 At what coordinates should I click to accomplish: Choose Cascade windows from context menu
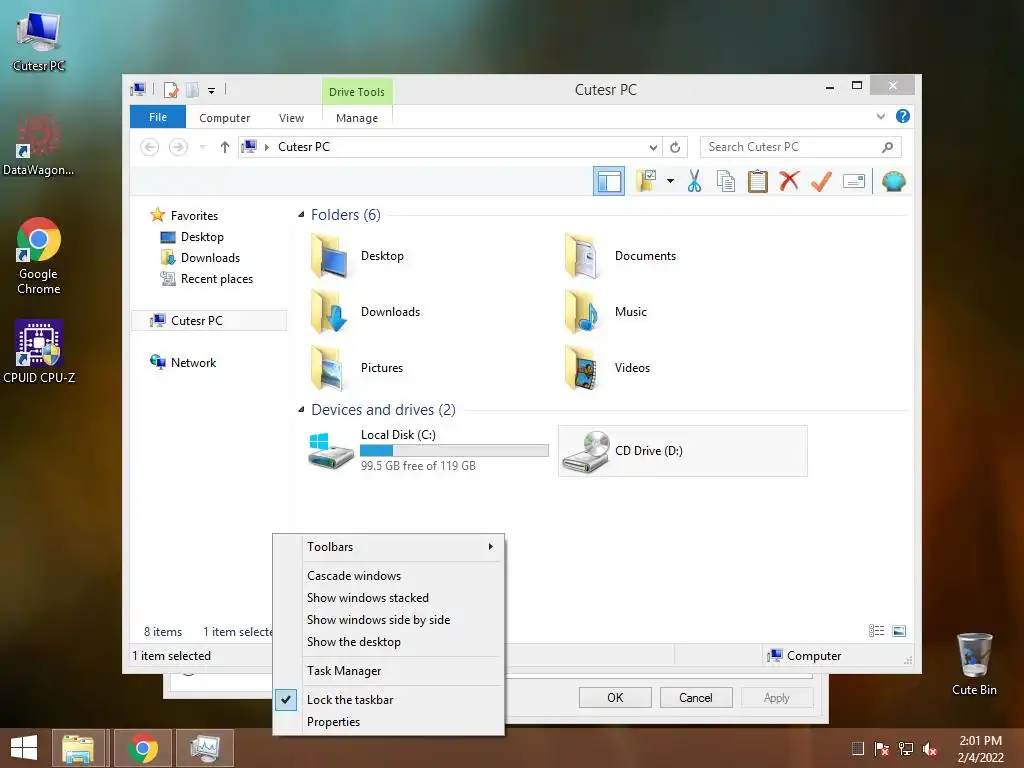click(x=389, y=575)
